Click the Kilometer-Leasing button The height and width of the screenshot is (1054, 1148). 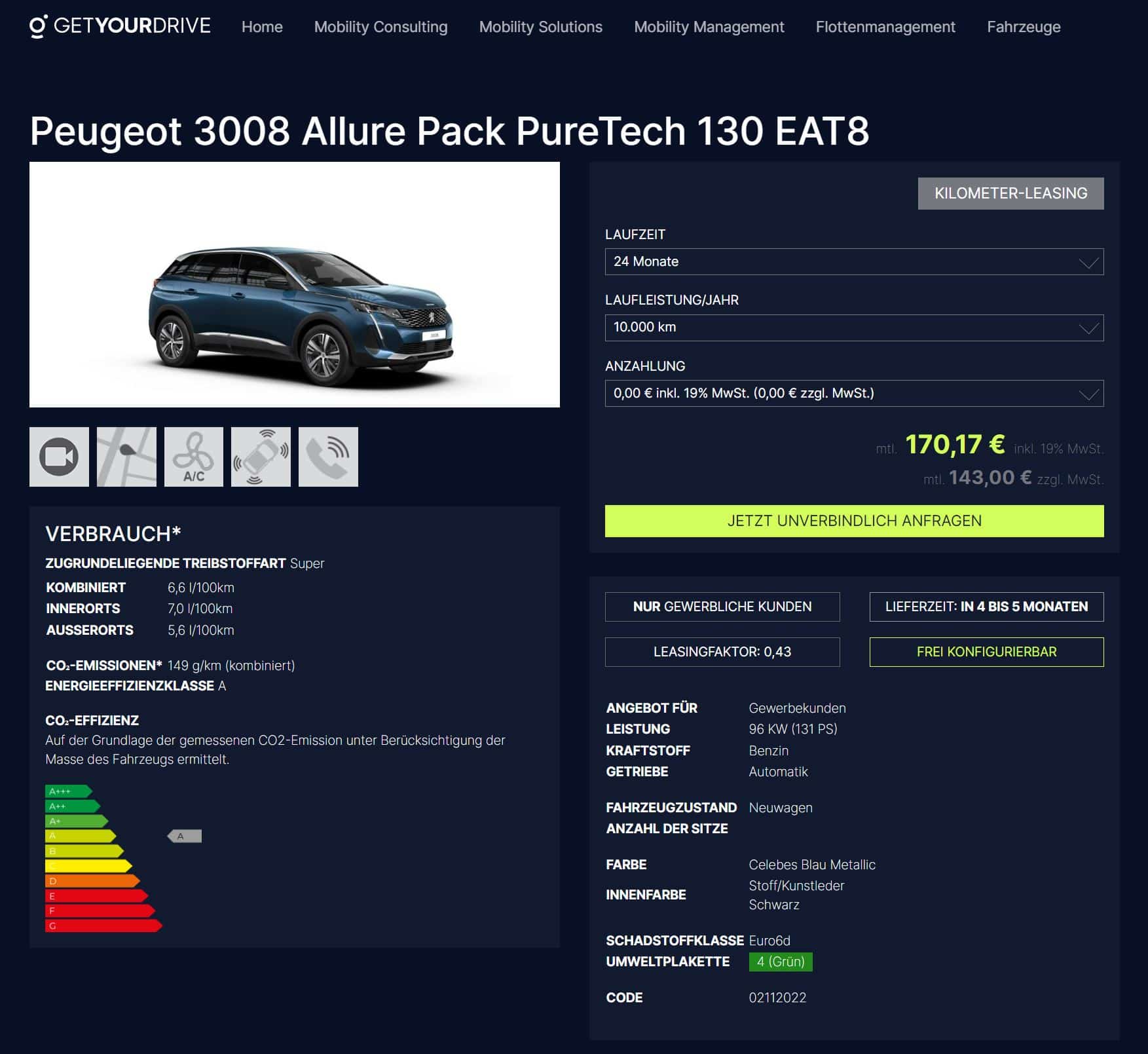tap(1010, 193)
